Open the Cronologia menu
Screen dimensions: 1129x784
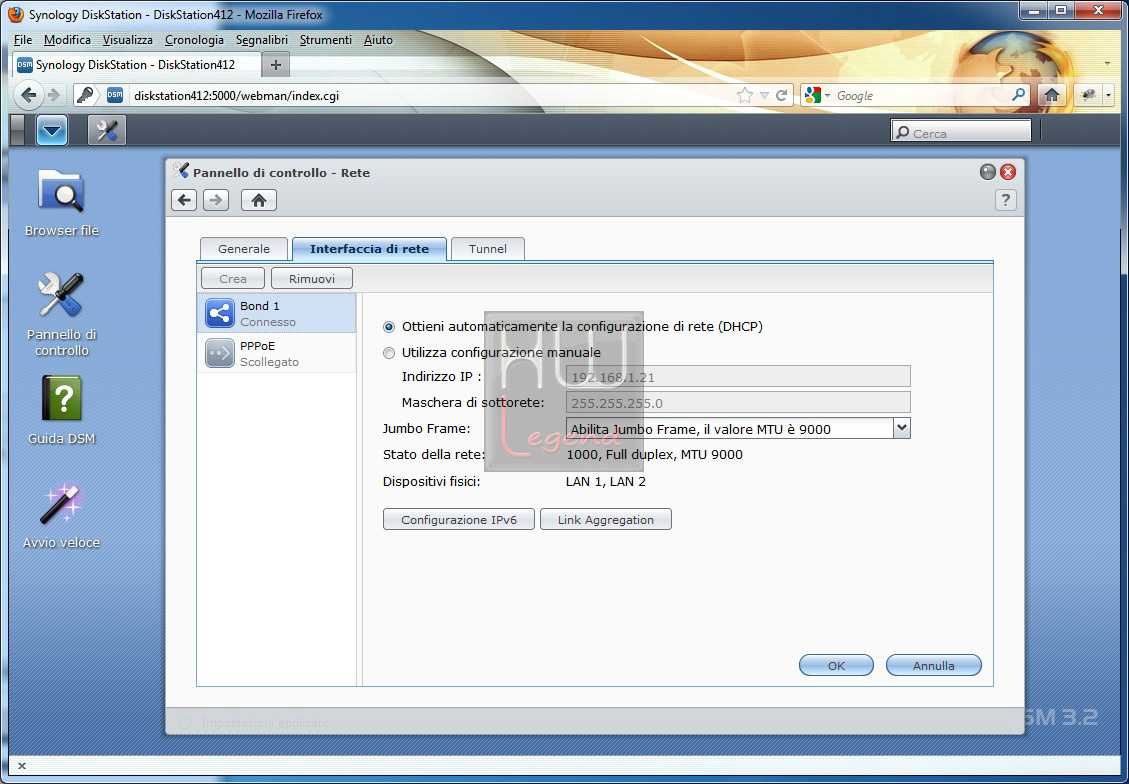click(x=194, y=40)
